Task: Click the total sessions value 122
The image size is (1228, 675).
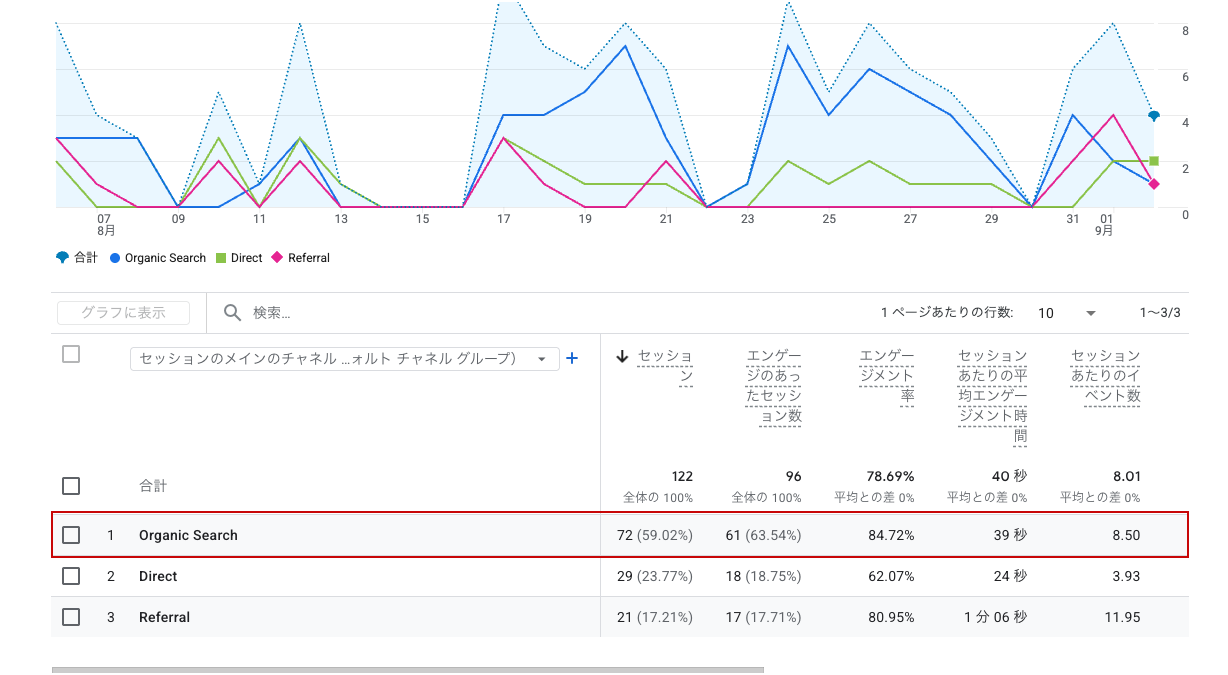Action: pyautogui.click(x=681, y=476)
